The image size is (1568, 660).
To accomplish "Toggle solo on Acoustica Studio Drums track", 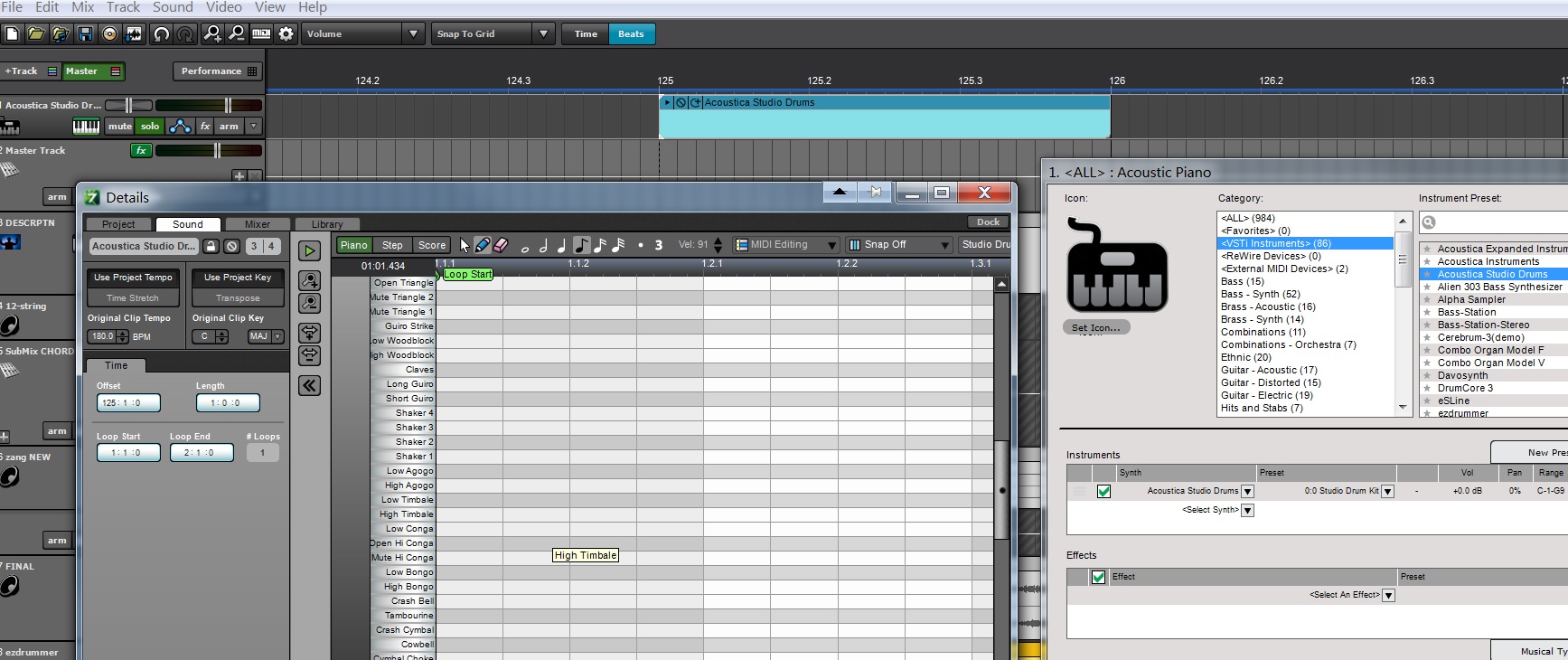I will [x=150, y=127].
